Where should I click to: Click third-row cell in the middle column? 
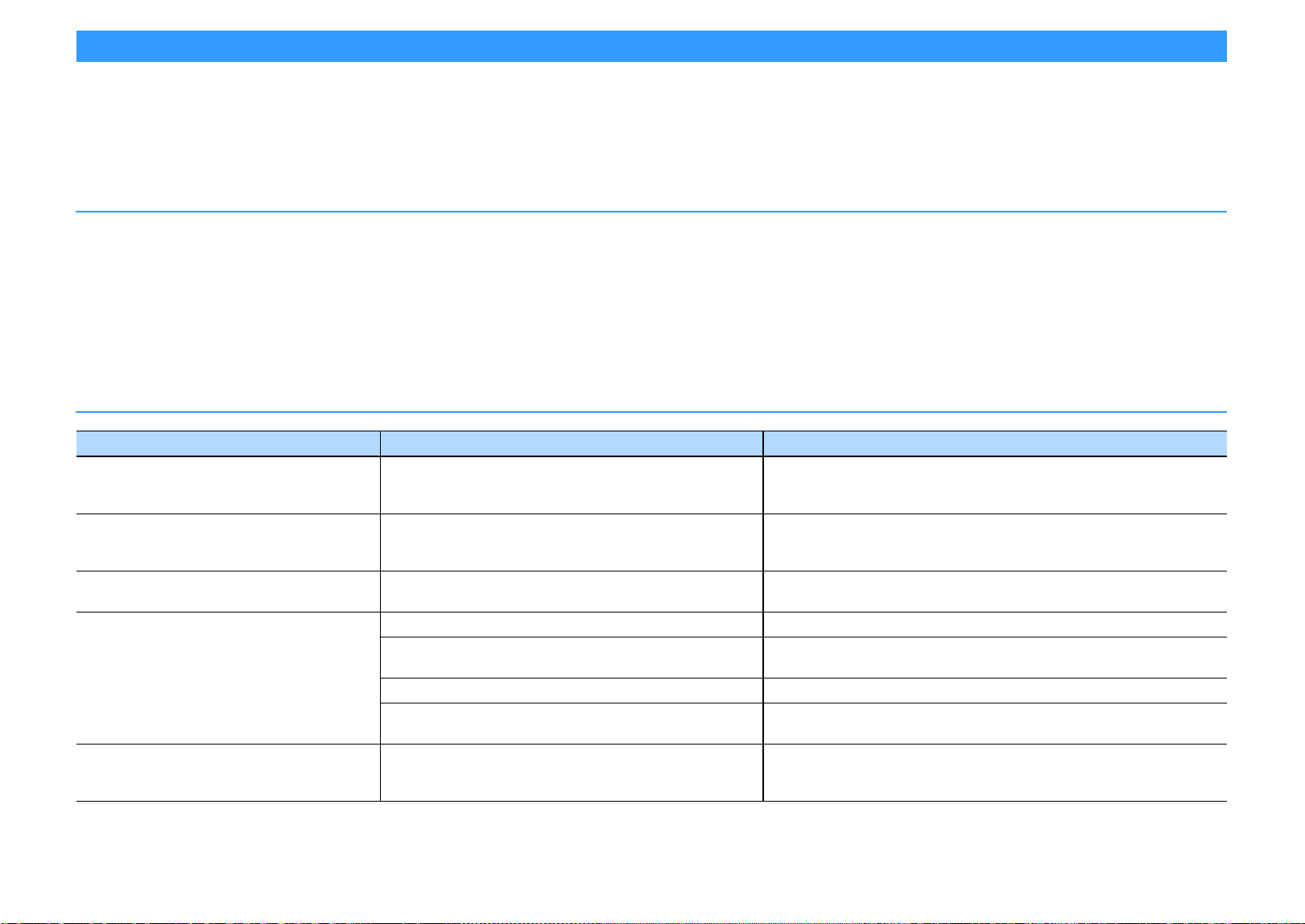point(572,592)
